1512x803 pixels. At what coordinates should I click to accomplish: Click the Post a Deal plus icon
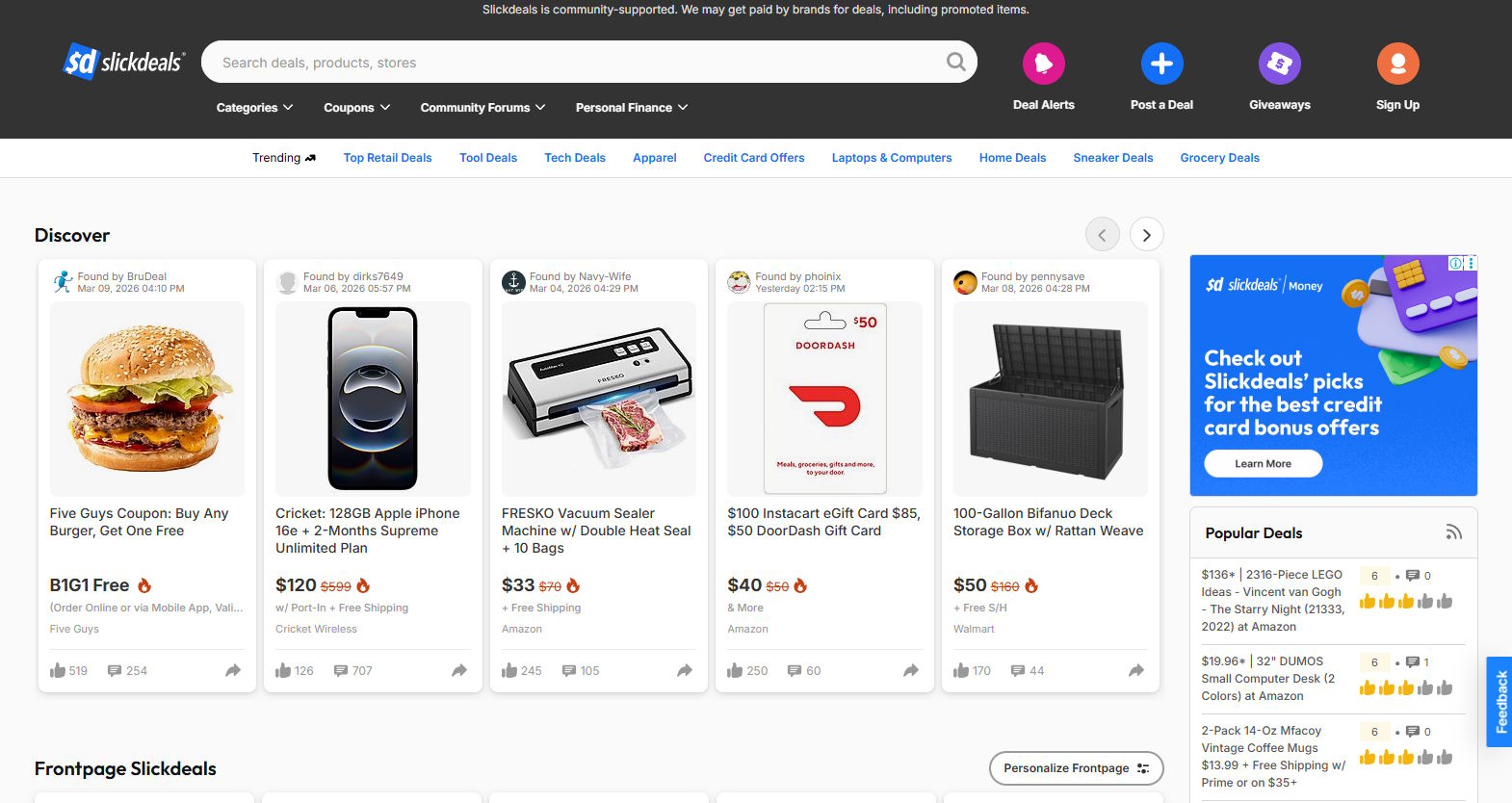[1161, 64]
